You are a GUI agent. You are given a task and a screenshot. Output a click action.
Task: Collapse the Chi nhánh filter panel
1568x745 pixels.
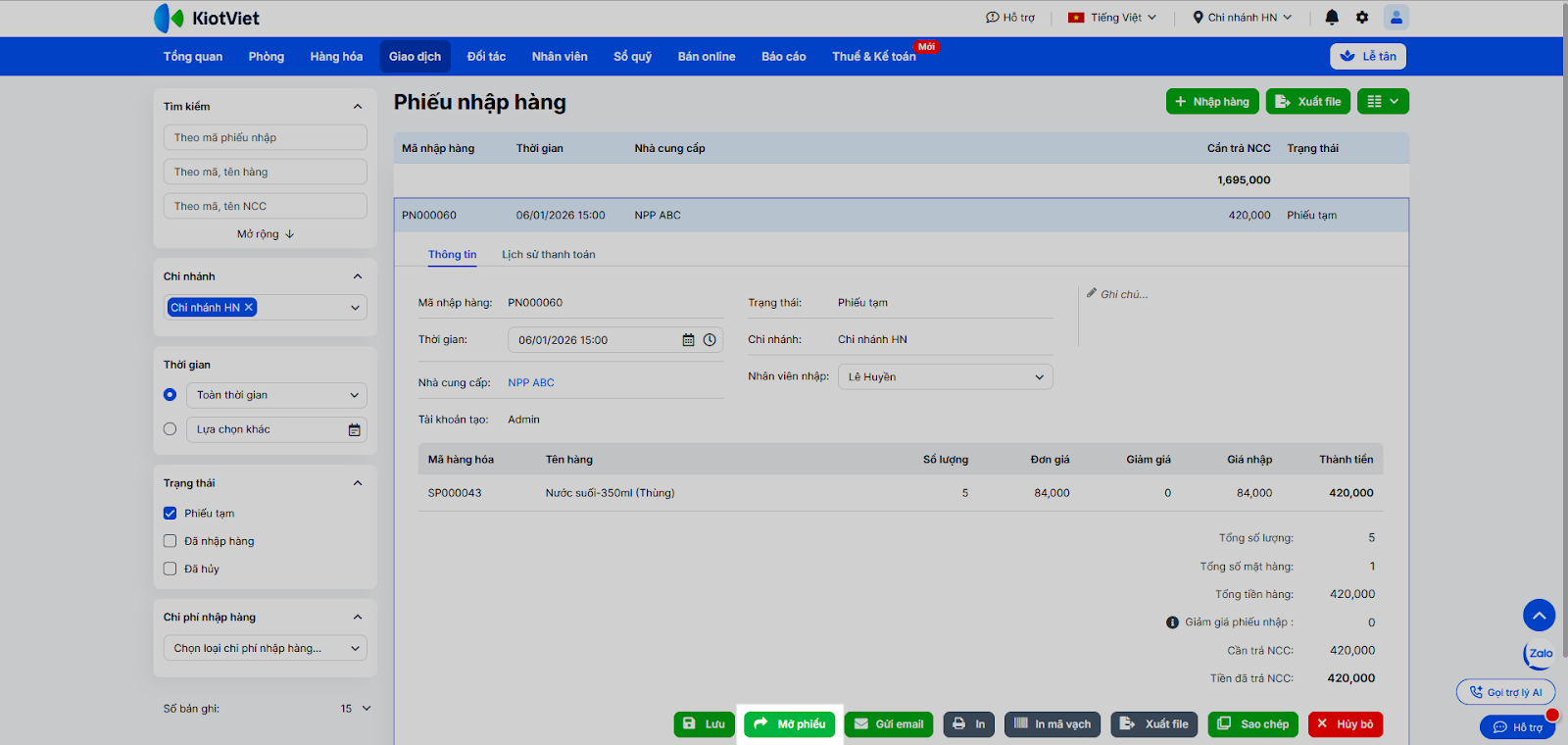(358, 276)
